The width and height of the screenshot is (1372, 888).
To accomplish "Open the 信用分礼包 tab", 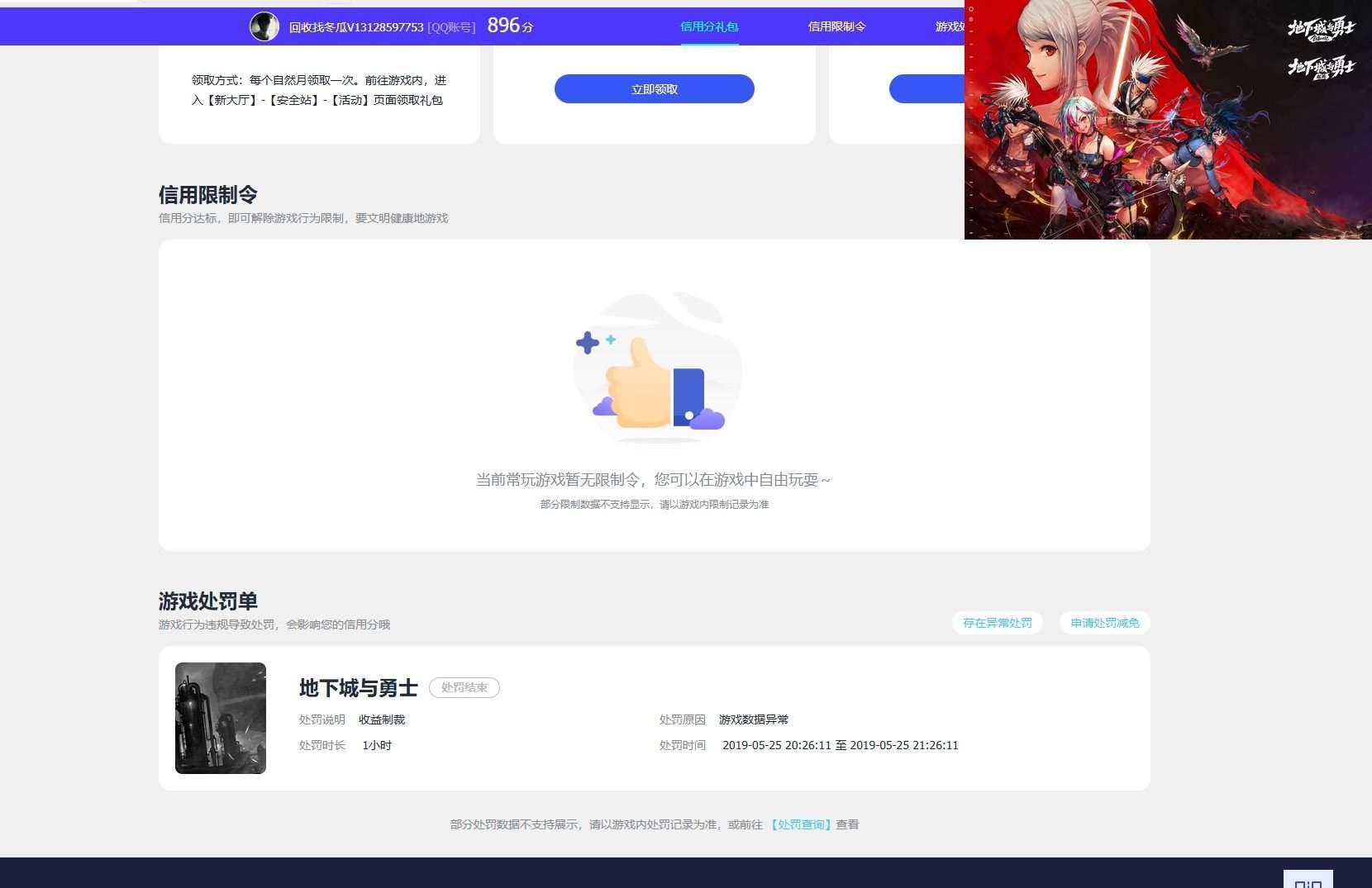I will (x=709, y=26).
